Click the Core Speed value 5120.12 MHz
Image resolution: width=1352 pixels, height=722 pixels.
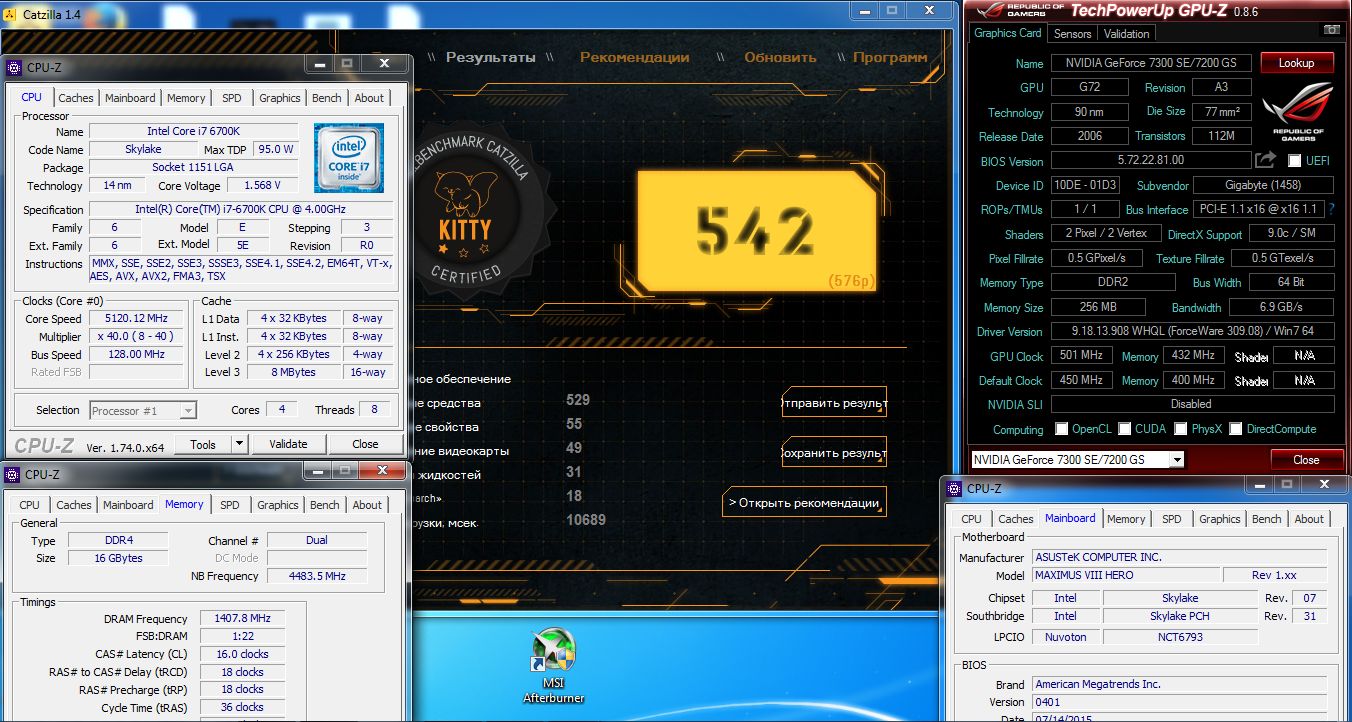click(x=137, y=318)
